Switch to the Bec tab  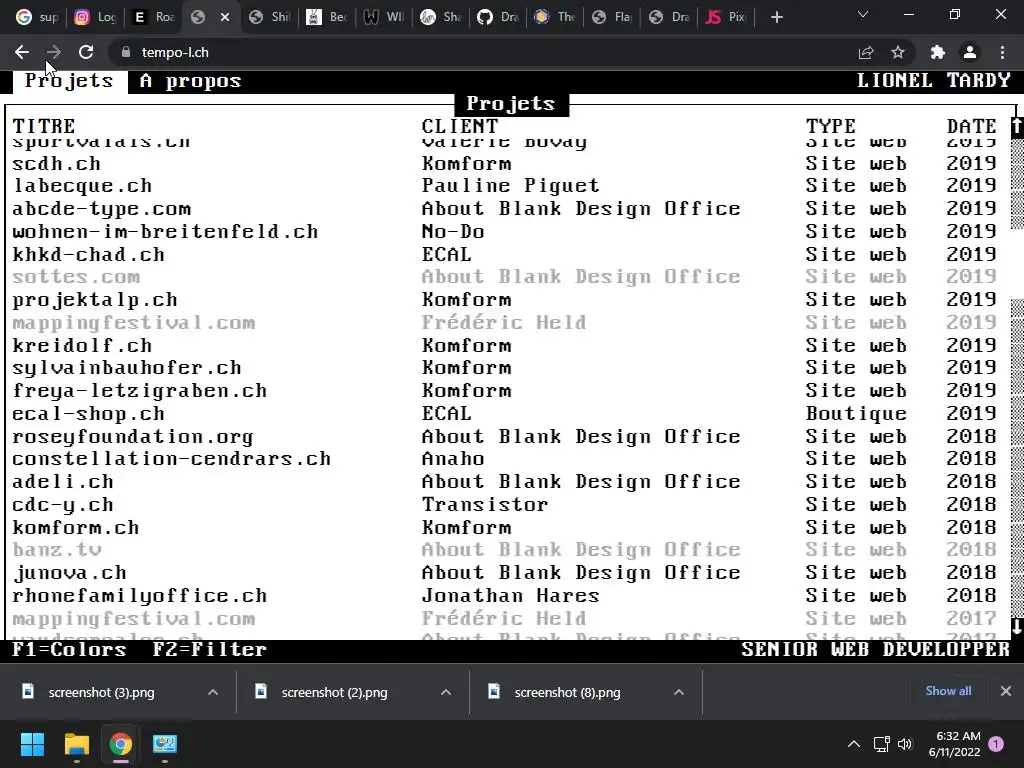pos(326,17)
